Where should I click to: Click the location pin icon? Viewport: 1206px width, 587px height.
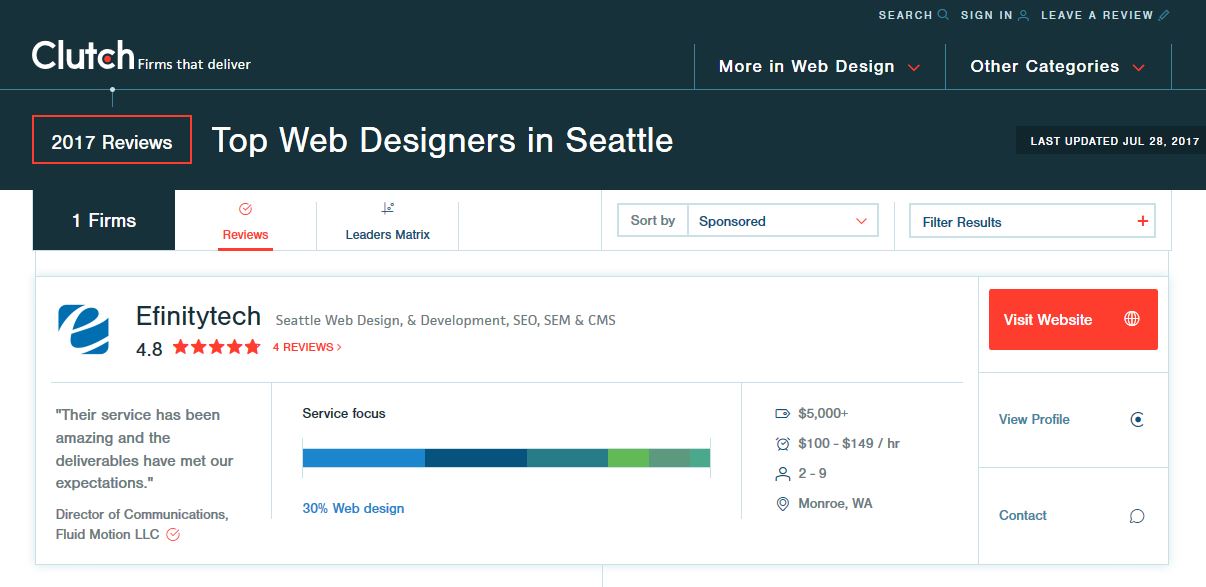click(783, 504)
